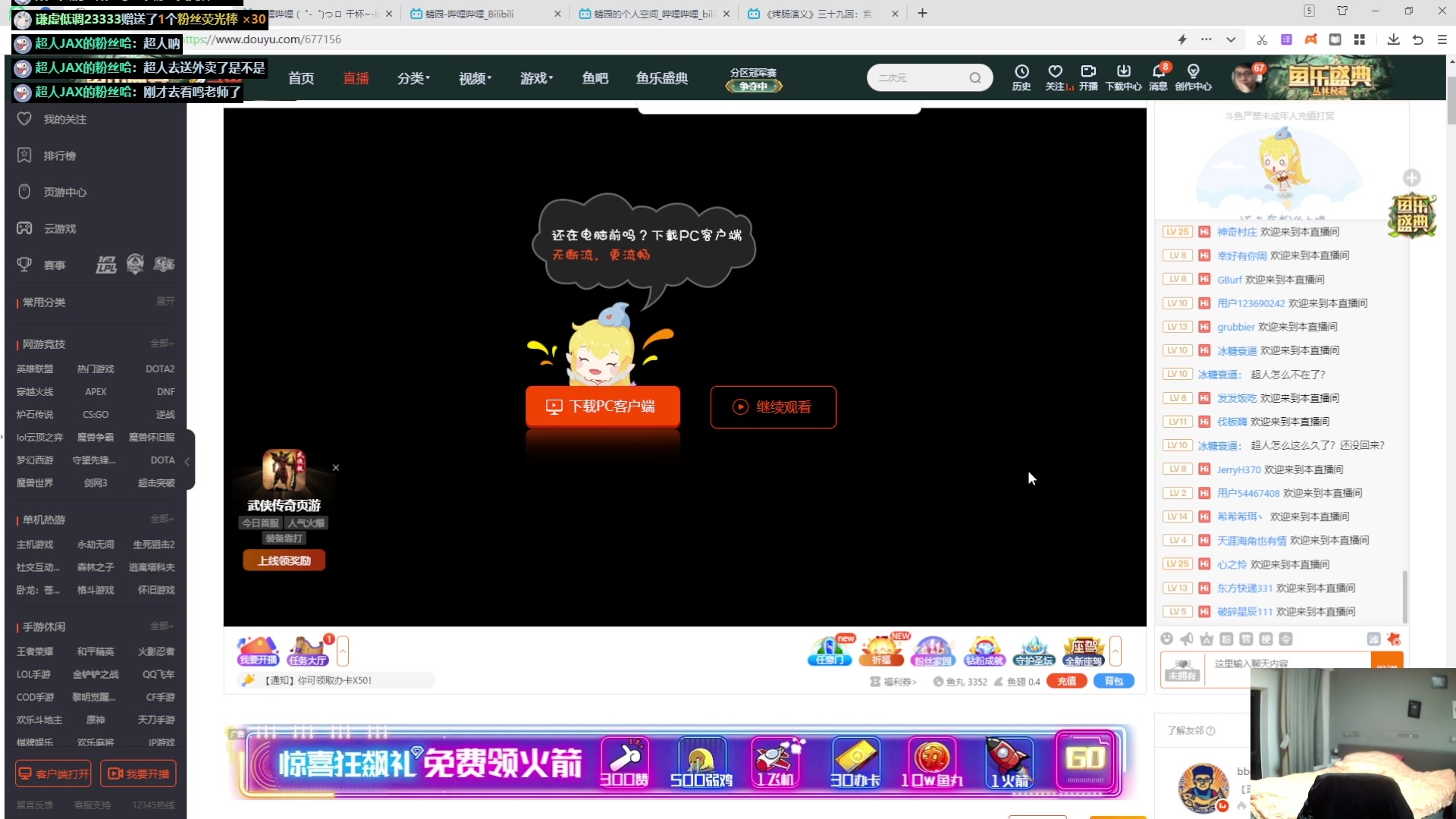The height and width of the screenshot is (819, 1456).
Task: Click the 二次元 search input field
Action: coord(920,77)
